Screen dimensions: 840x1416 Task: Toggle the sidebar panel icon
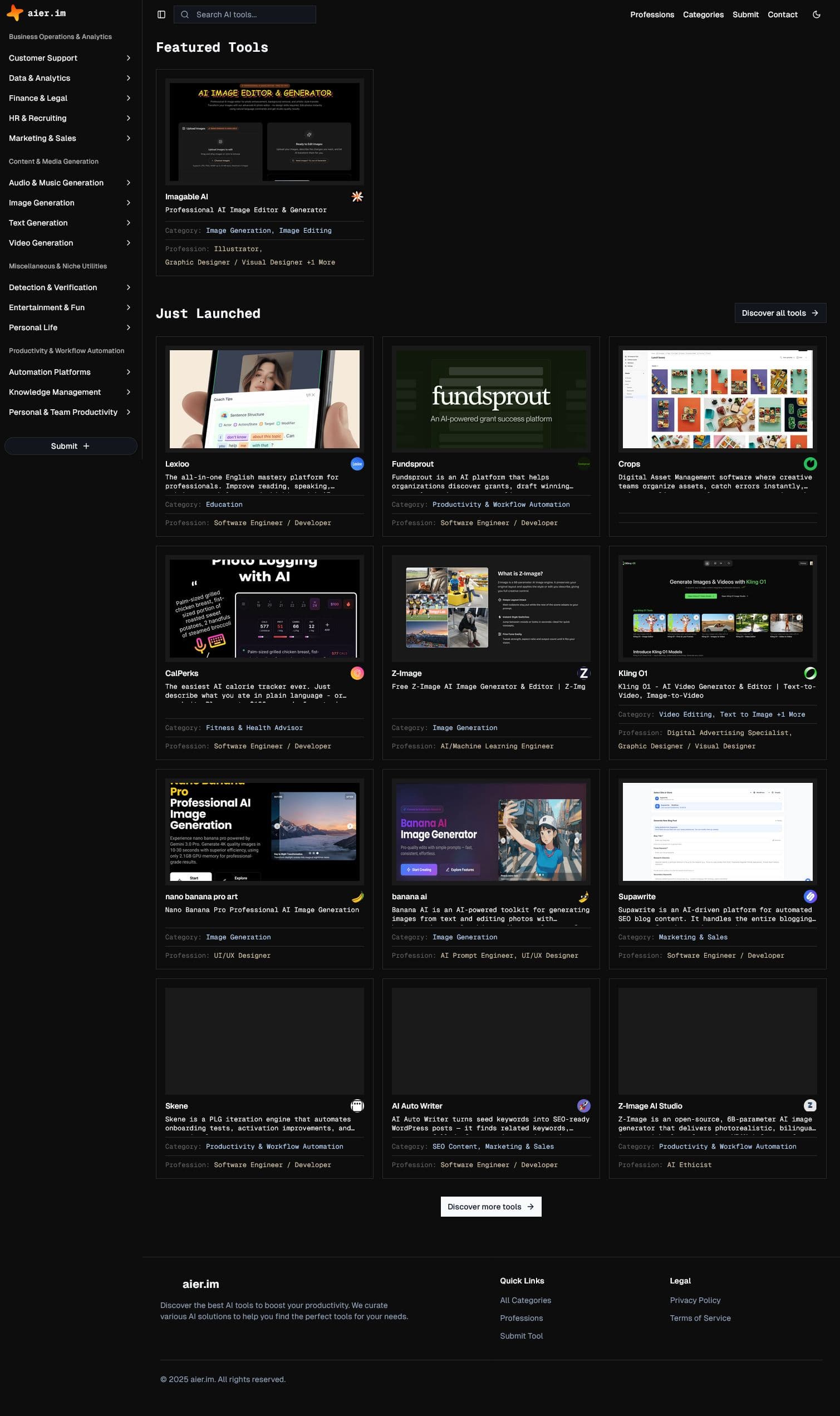pyautogui.click(x=161, y=14)
